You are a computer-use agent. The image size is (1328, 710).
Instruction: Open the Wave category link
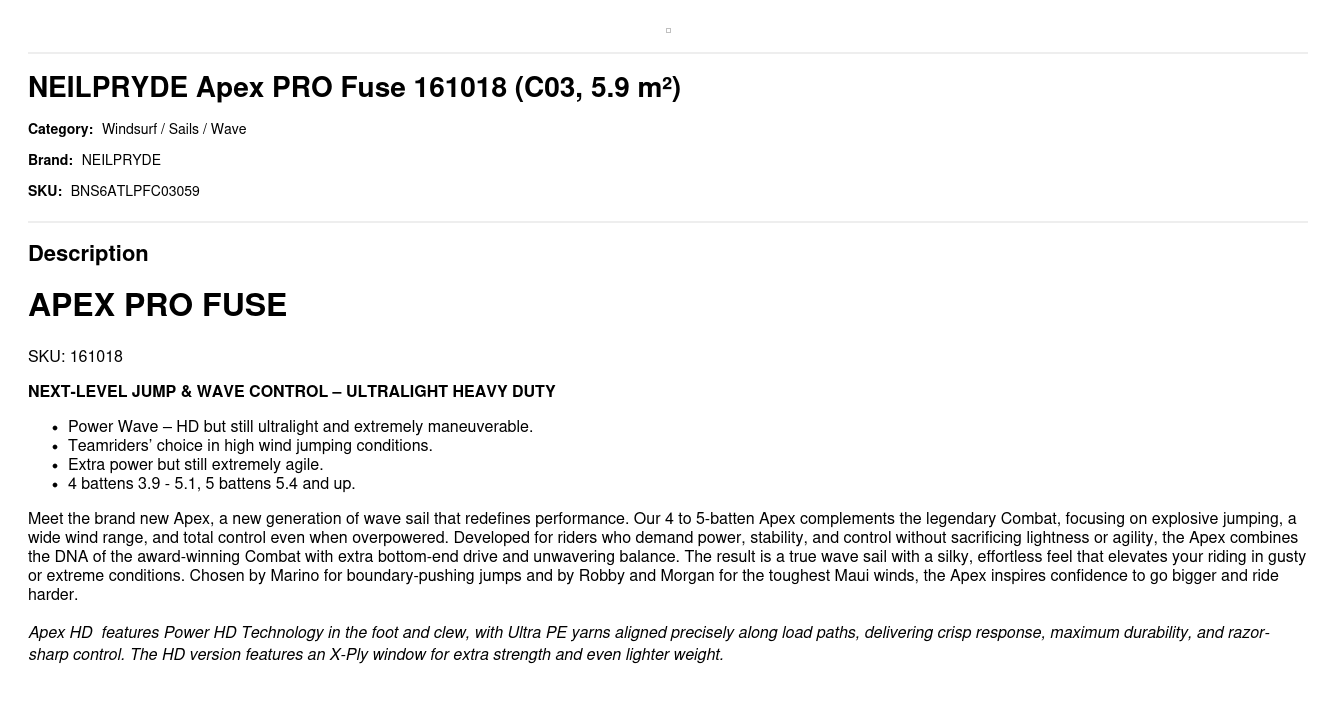pyautogui.click(x=228, y=129)
